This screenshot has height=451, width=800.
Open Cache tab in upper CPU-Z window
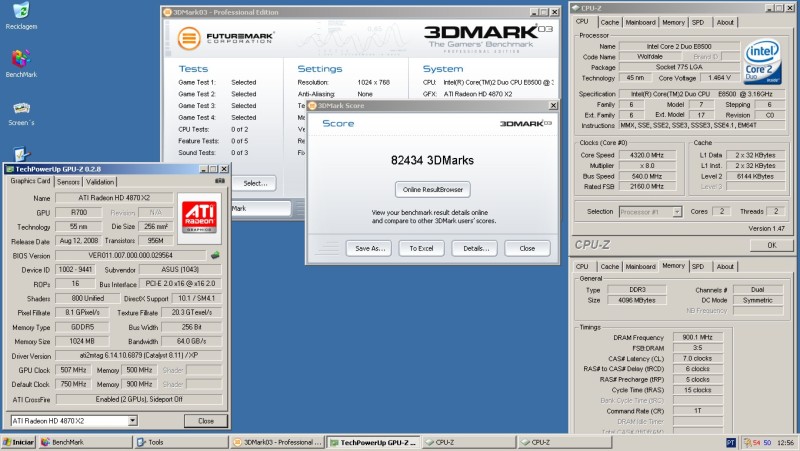click(609, 22)
